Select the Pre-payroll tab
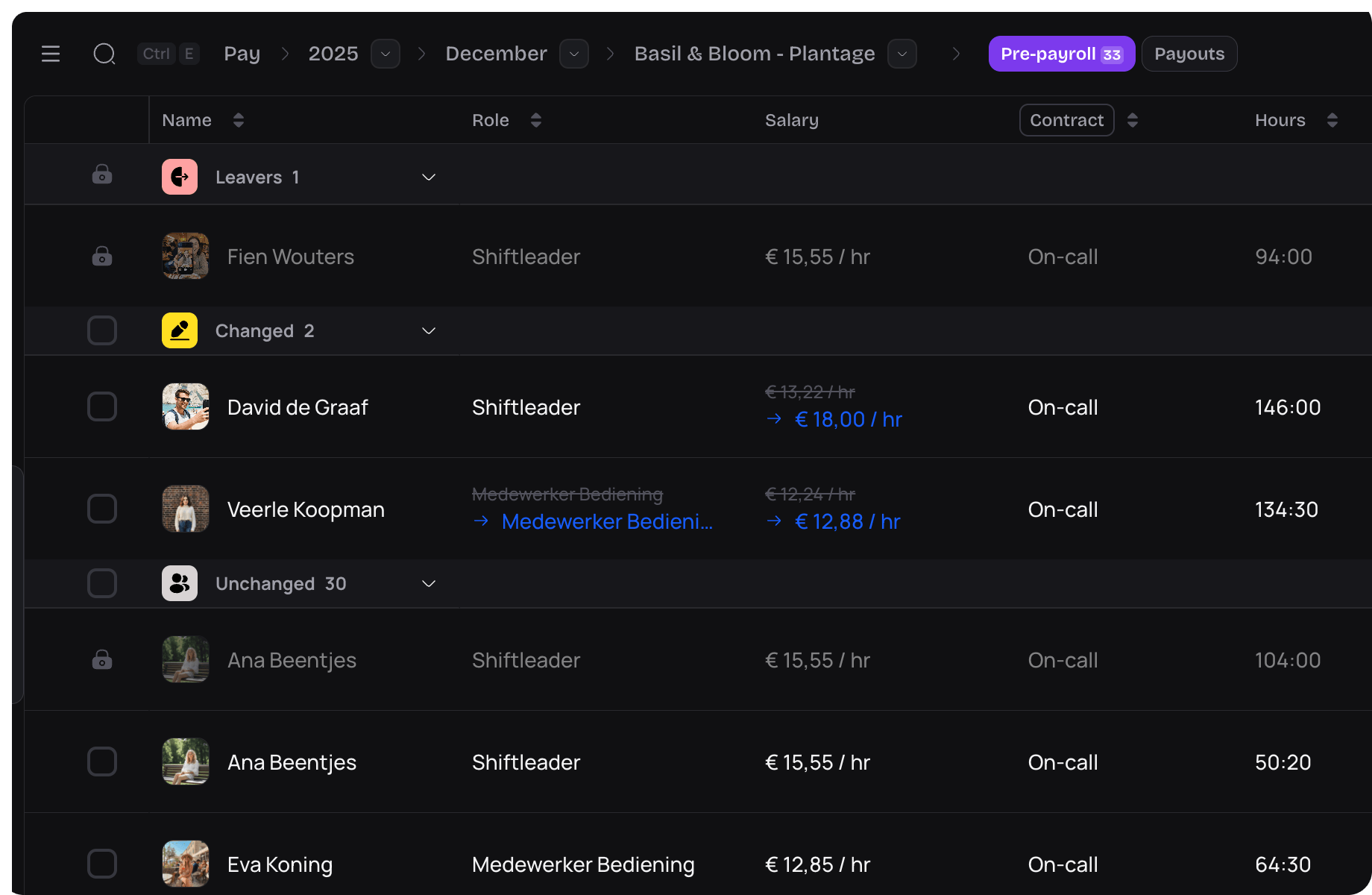The image size is (1372, 895). click(1061, 54)
